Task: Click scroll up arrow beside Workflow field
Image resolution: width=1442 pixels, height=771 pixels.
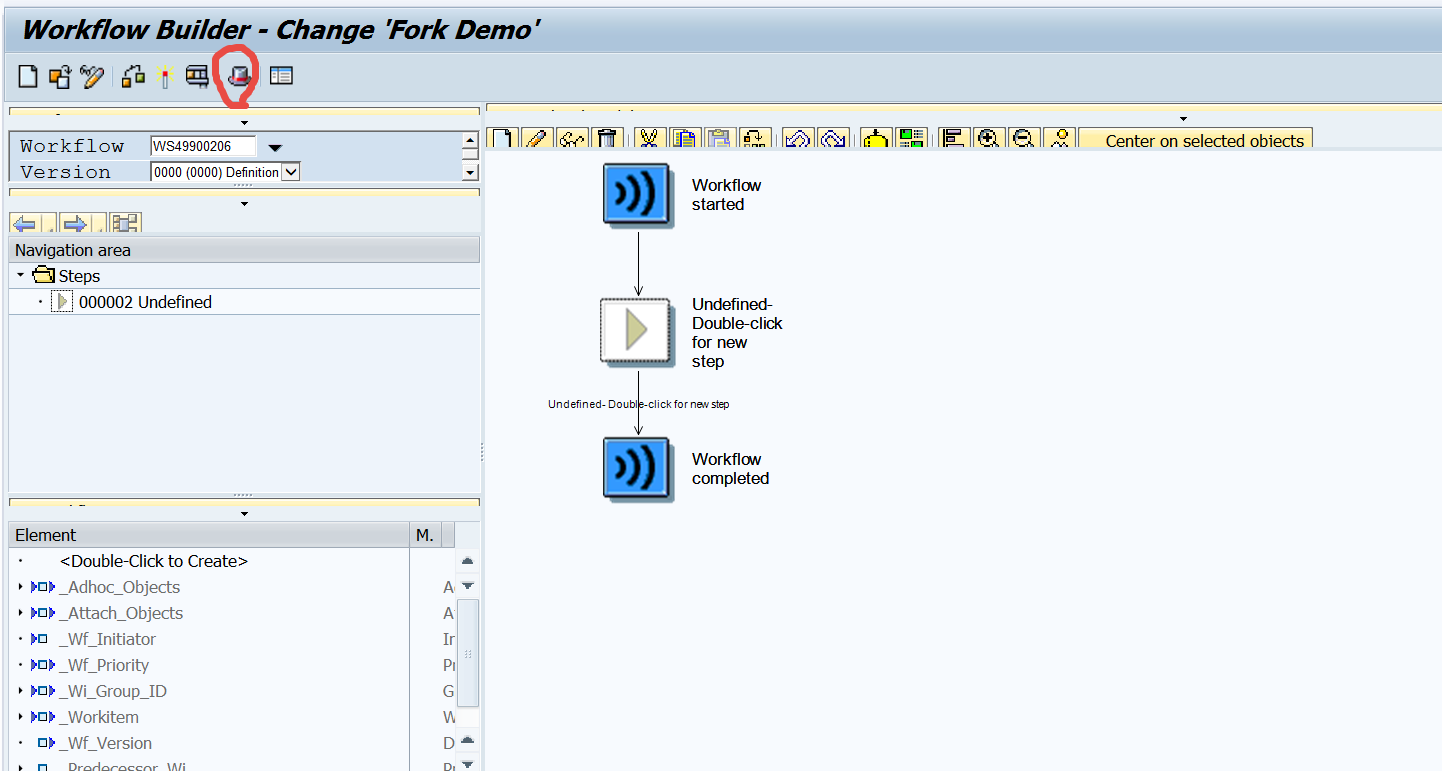Action: point(470,142)
